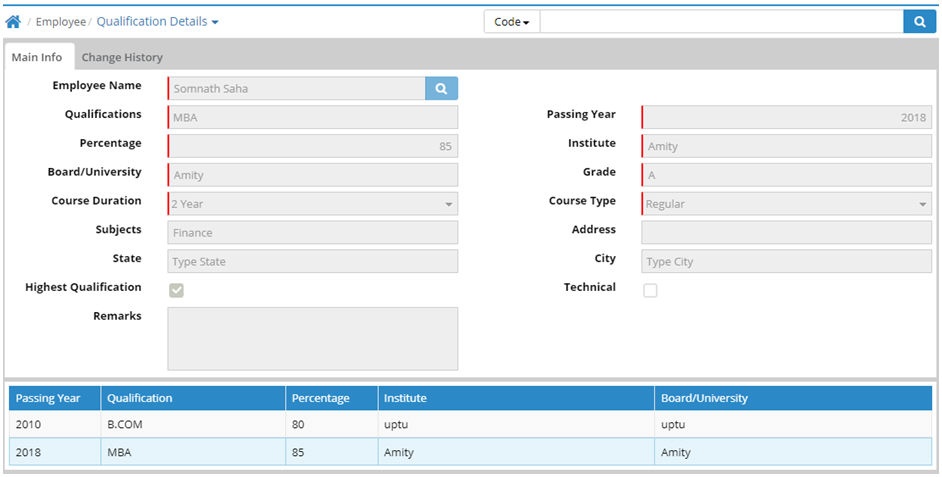The width and height of the screenshot is (942, 477).
Task: Switch to the Change History tab
Action: pyautogui.click(x=122, y=57)
